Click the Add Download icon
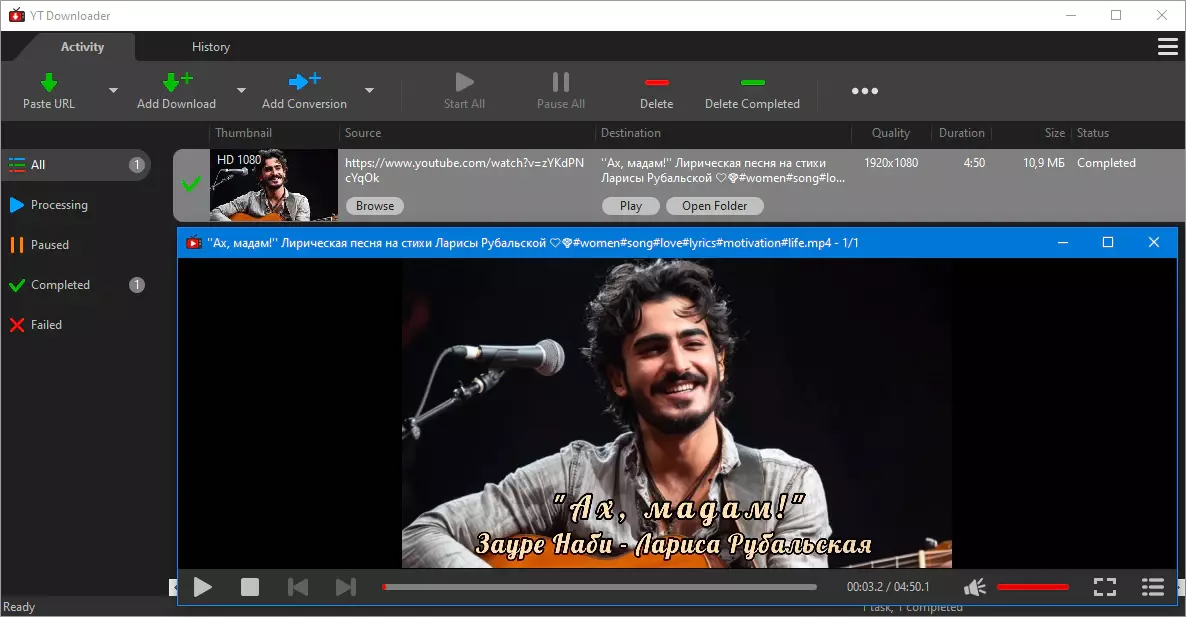Image resolution: width=1186 pixels, height=617 pixels. [176, 83]
